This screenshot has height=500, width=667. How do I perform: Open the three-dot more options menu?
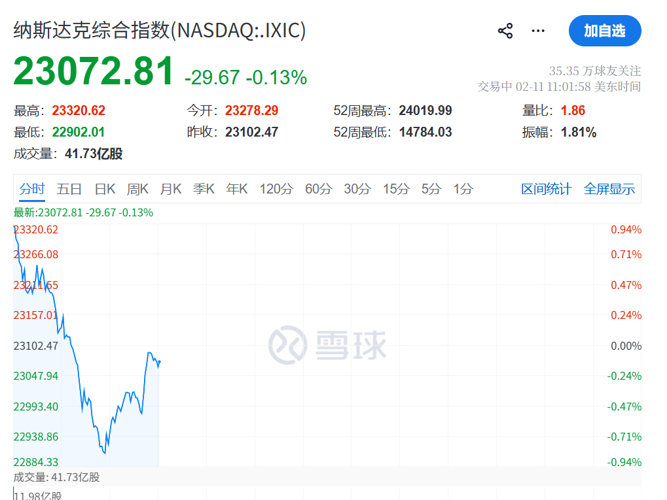[539, 31]
